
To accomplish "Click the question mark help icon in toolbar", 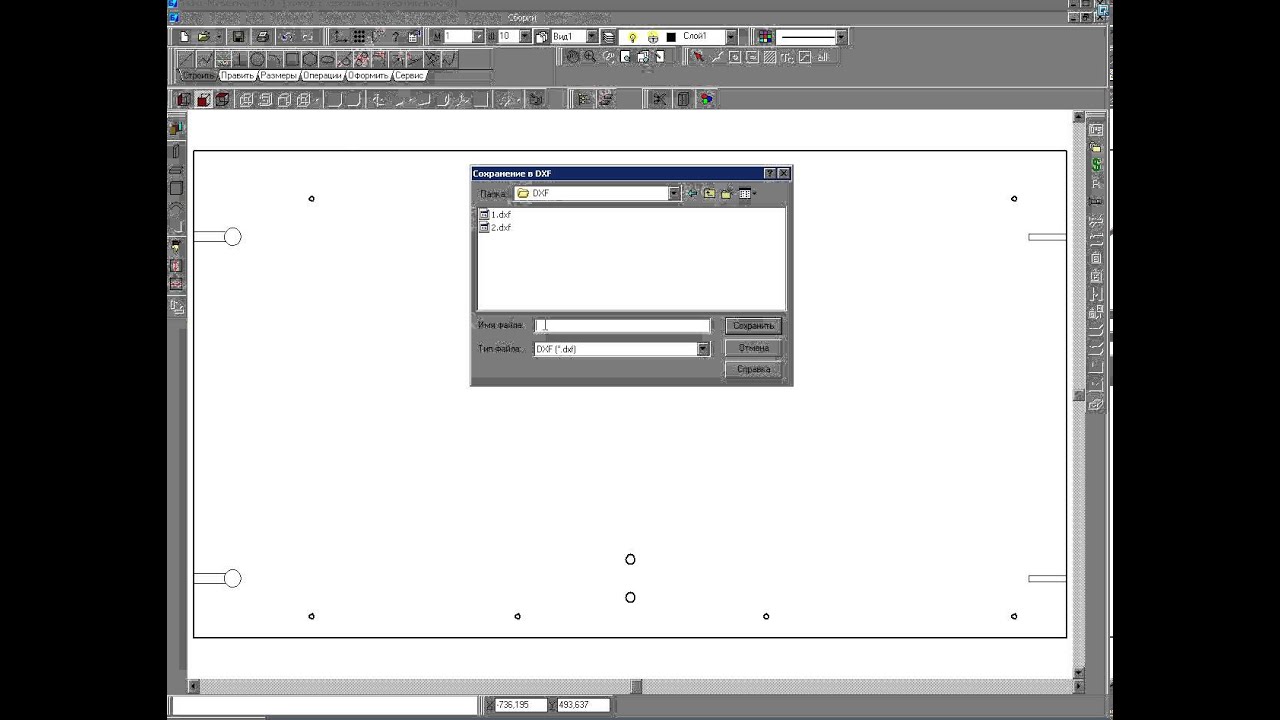I will [396, 36].
